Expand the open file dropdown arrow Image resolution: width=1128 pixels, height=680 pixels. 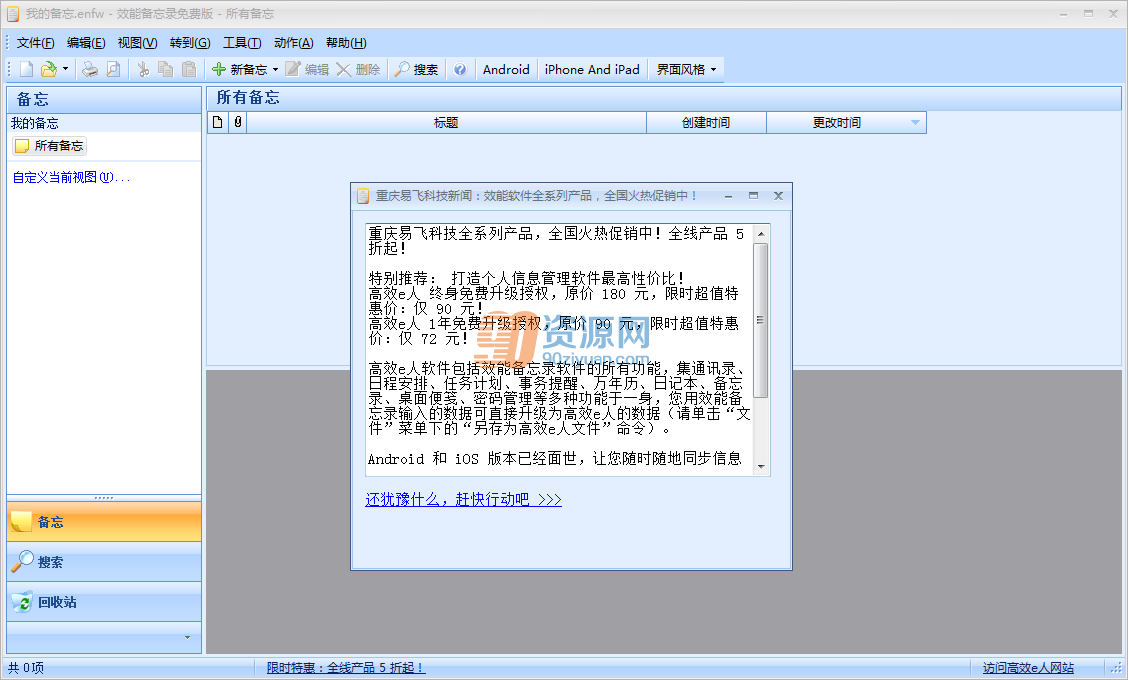(x=65, y=69)
